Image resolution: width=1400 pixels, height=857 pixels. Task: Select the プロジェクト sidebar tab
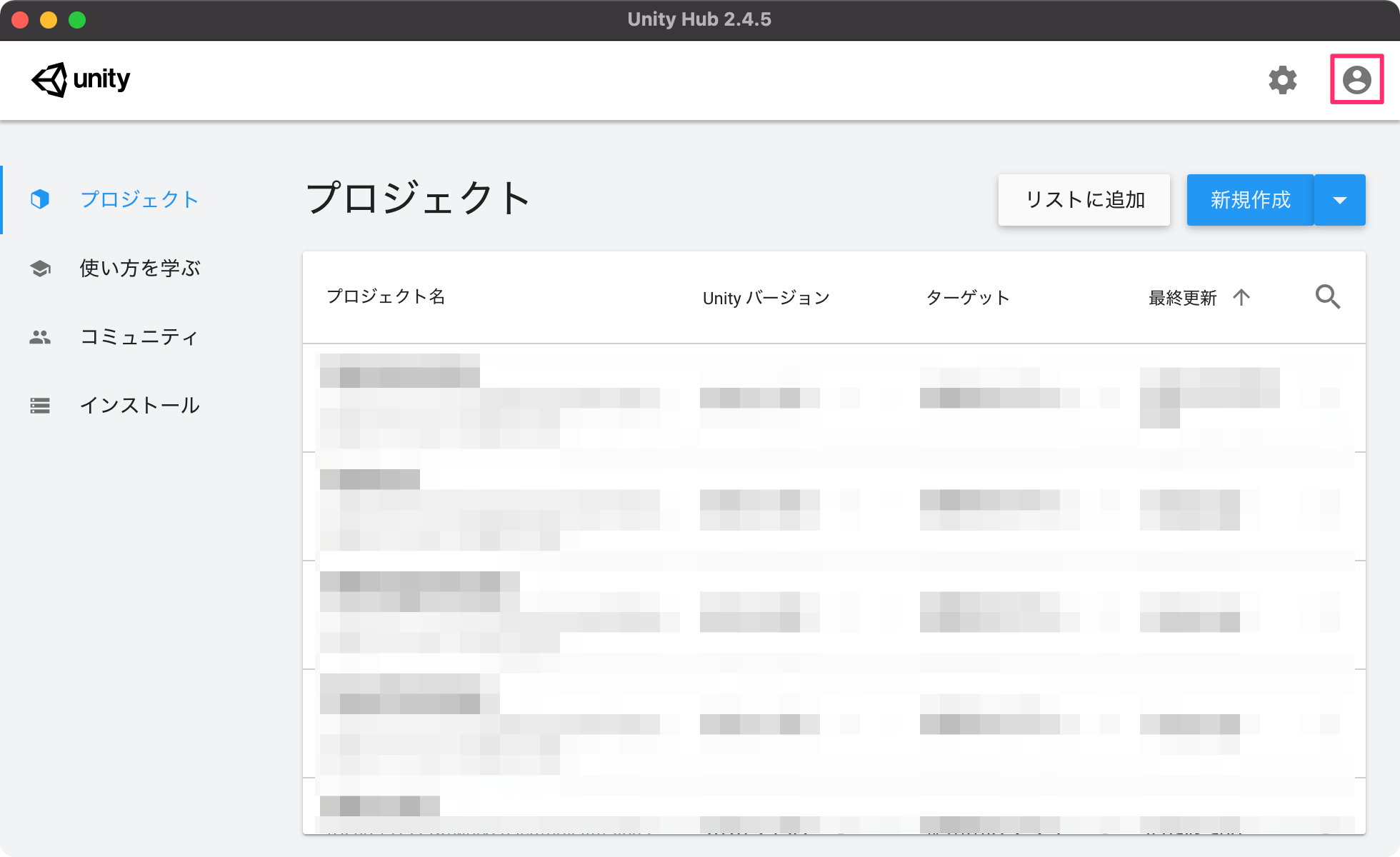140,199
